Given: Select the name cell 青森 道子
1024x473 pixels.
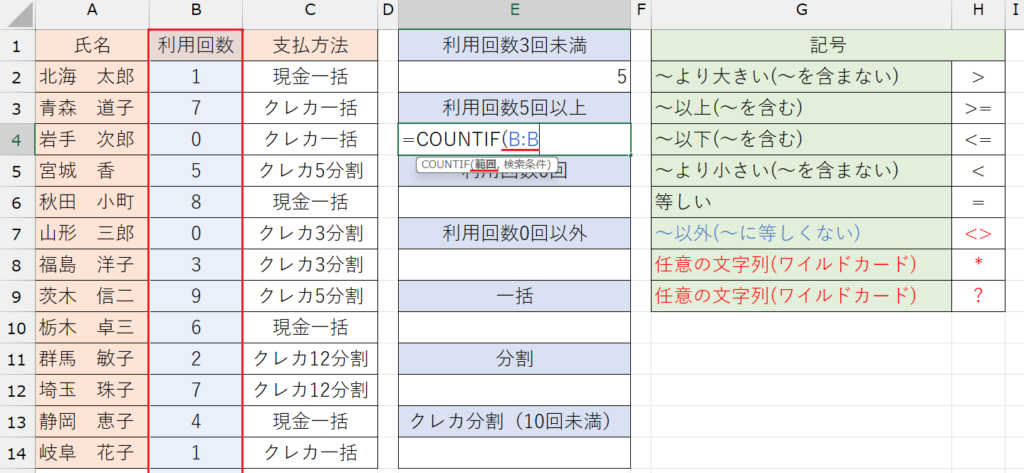Looking at the screenshot, I should 92,108.
